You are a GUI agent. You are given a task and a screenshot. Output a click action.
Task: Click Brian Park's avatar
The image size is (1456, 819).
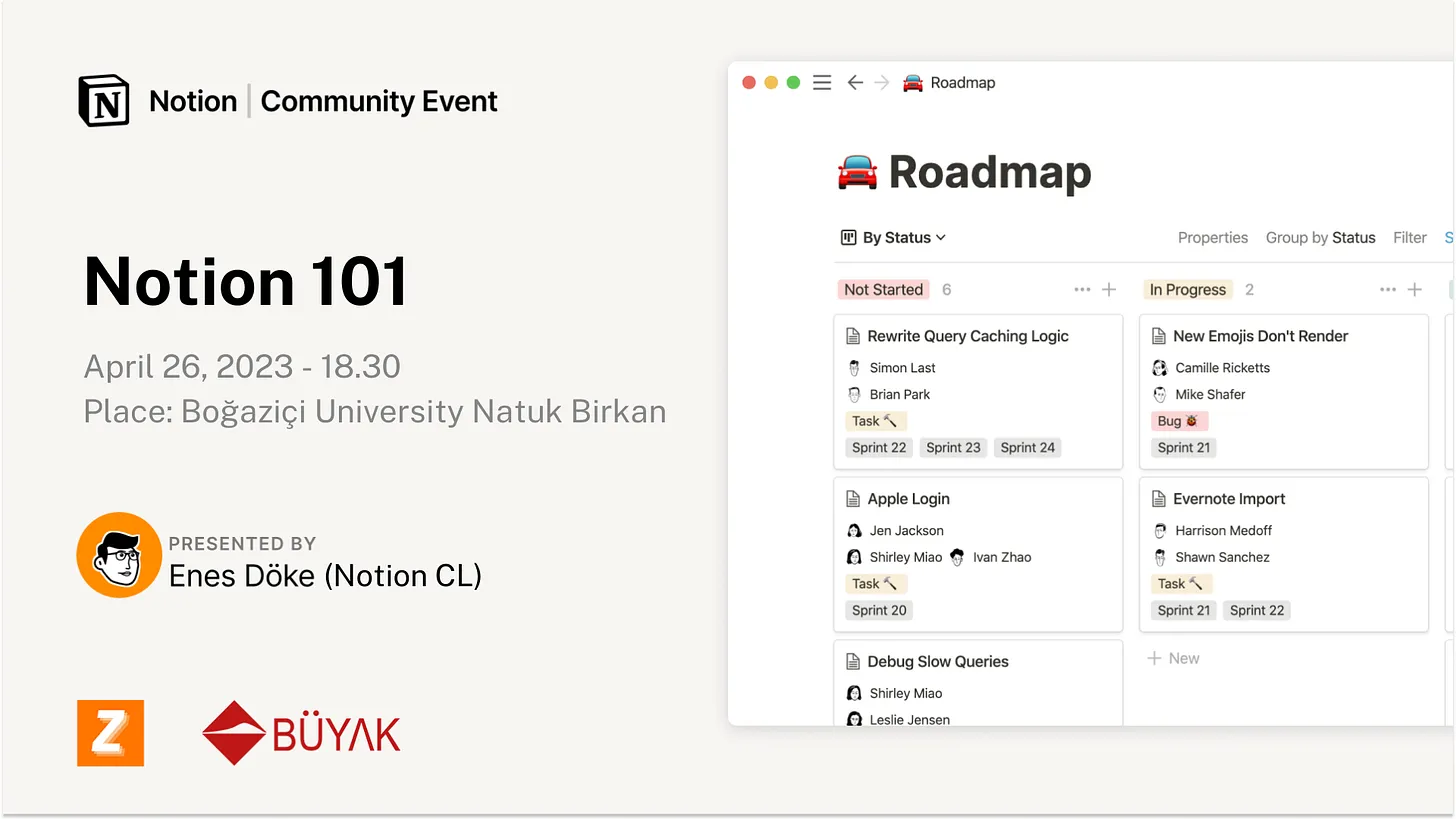[854, 394]
